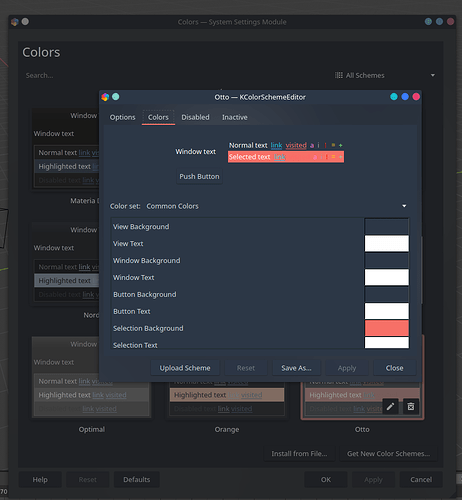Image resolution: width=462 pixels, height=500 pixels.
Task: Click the Reset button in KColorSchemeEditor
Action: pos(246,368)
